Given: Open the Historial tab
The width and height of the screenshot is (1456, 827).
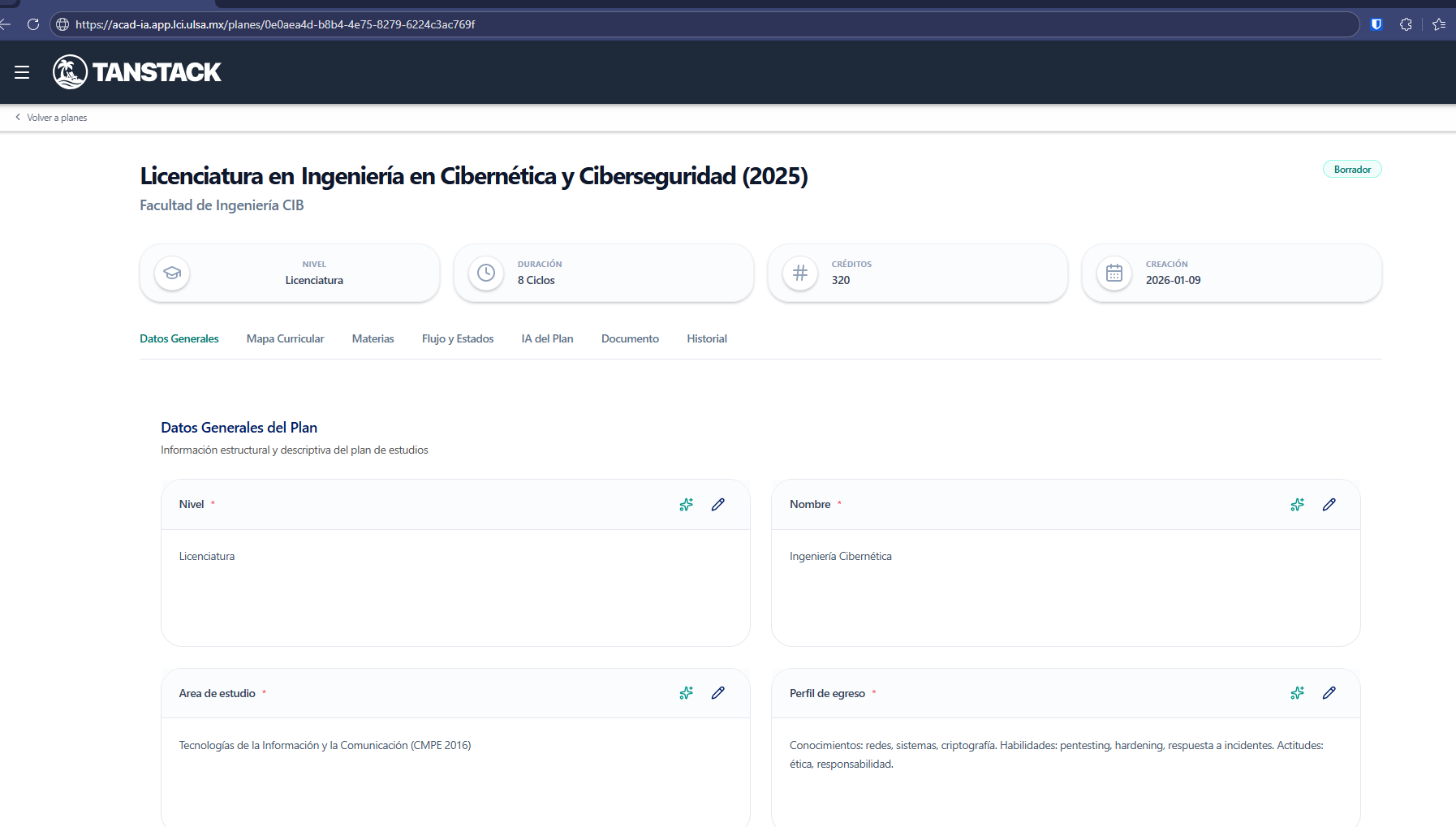Looking at the screenshot, I should 706,338.
